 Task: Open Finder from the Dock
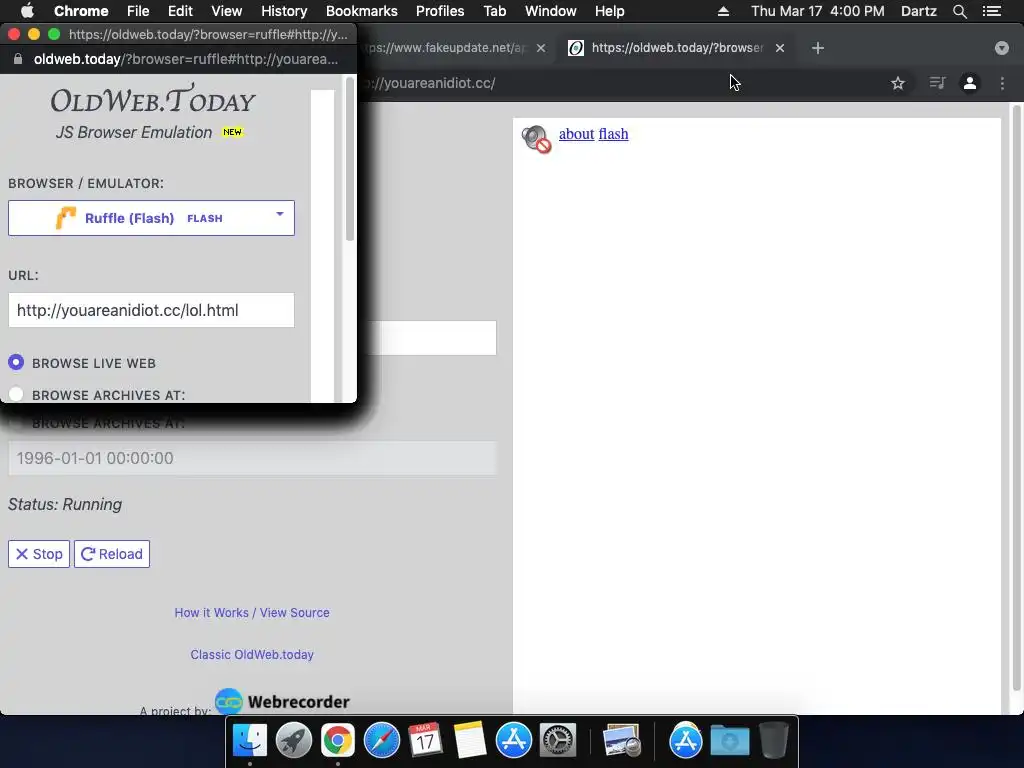(249, 741)
